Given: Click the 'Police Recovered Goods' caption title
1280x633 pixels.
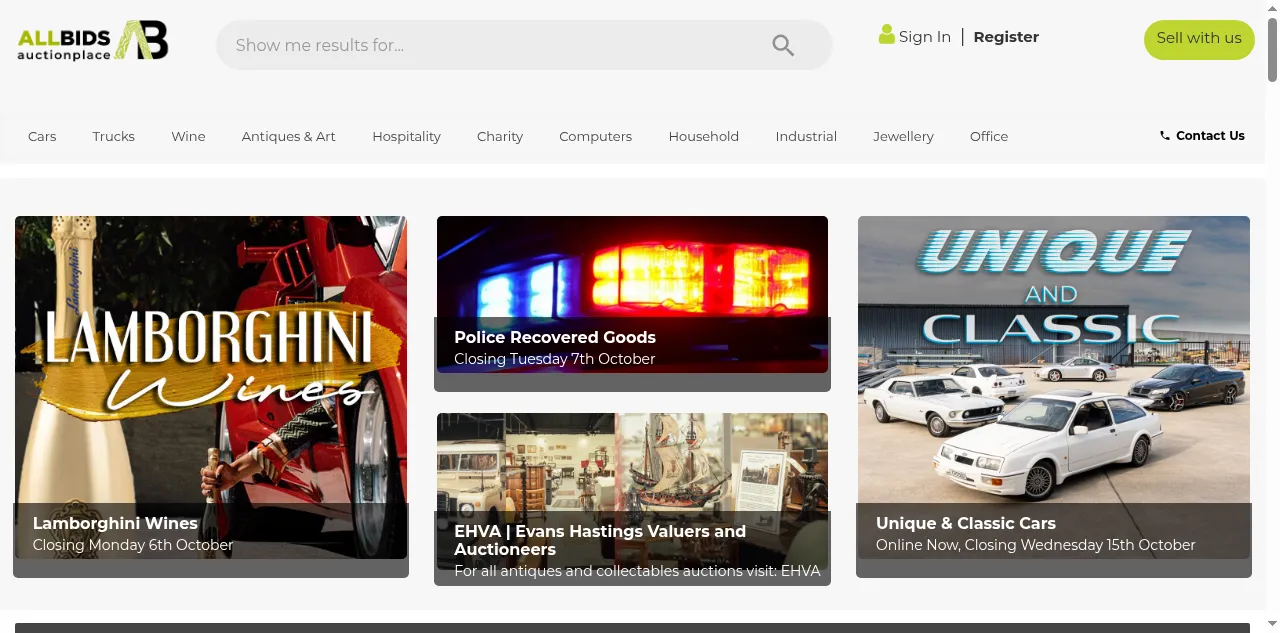Looking at the screenshot, I should click(555, 337).
